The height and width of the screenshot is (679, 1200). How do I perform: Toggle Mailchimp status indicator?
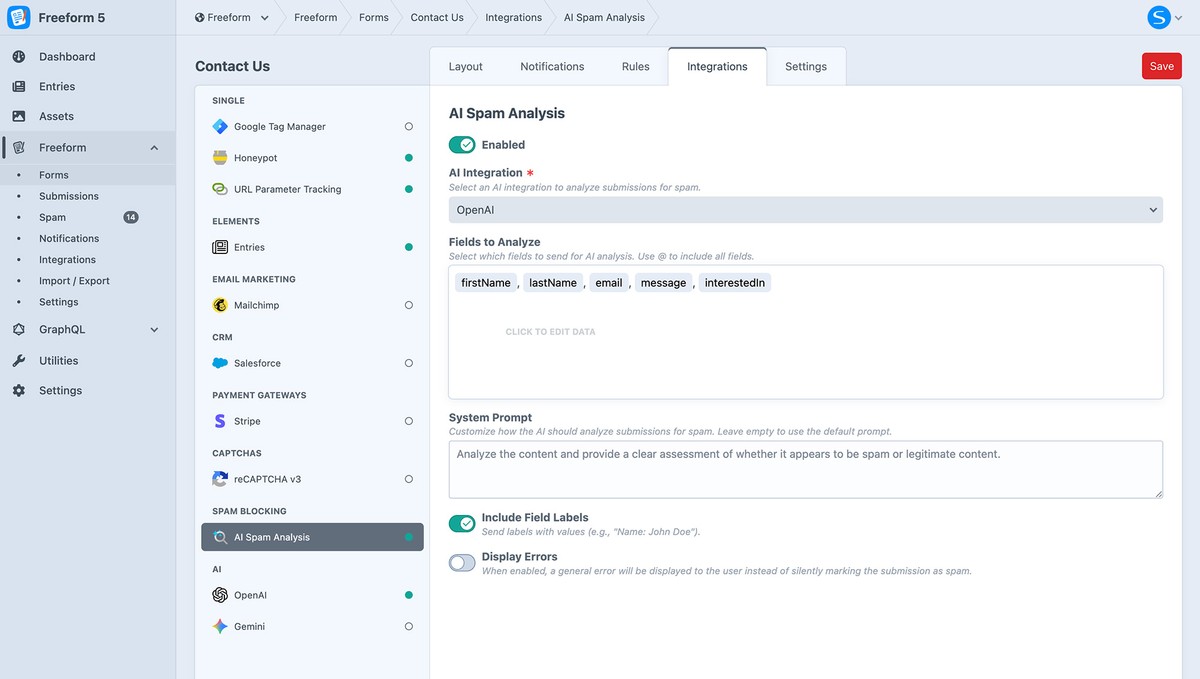click(409, 305)
